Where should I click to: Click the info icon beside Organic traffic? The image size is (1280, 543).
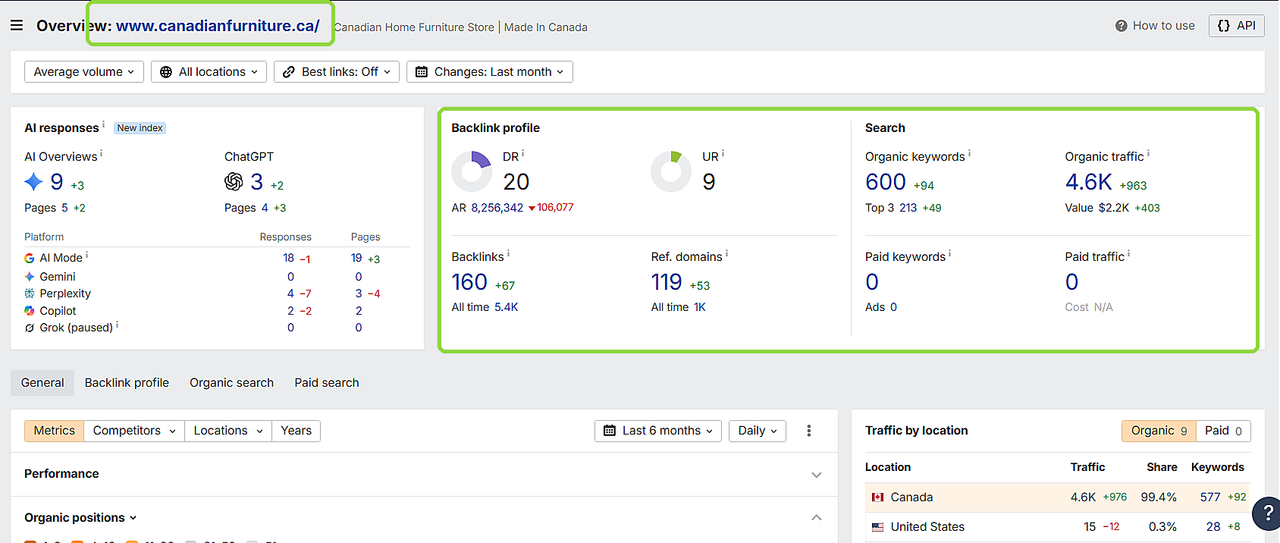(1148, 154)
